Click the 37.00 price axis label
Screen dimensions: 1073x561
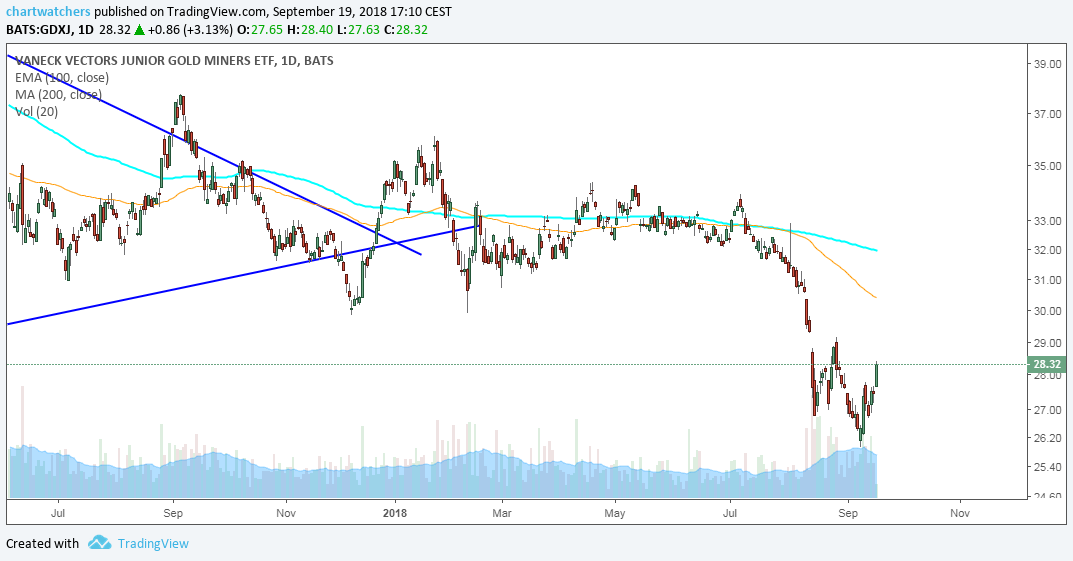(x=1047, y=114)
